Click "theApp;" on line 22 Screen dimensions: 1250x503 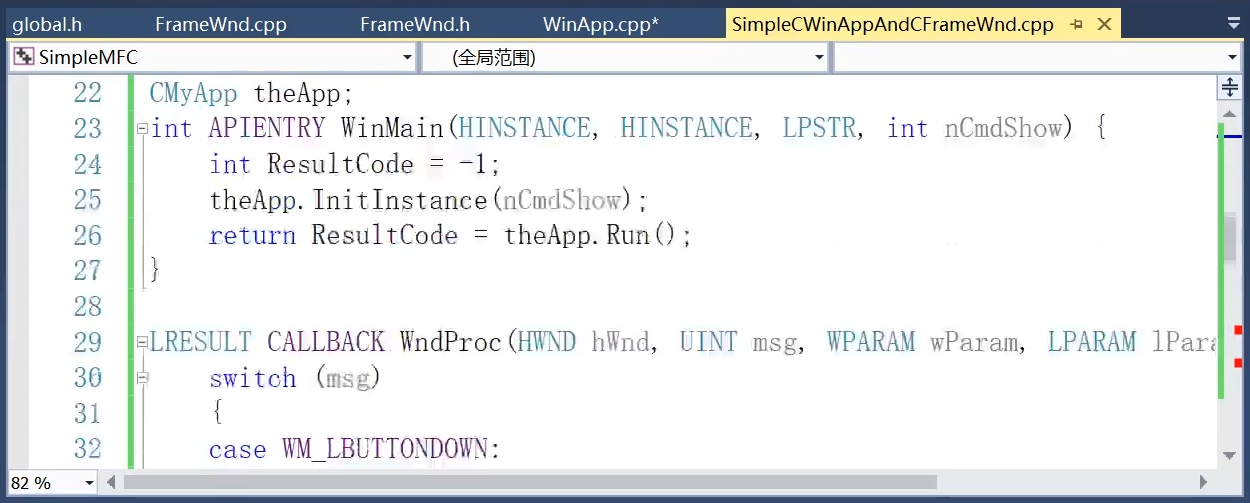(x=304, y=93)
